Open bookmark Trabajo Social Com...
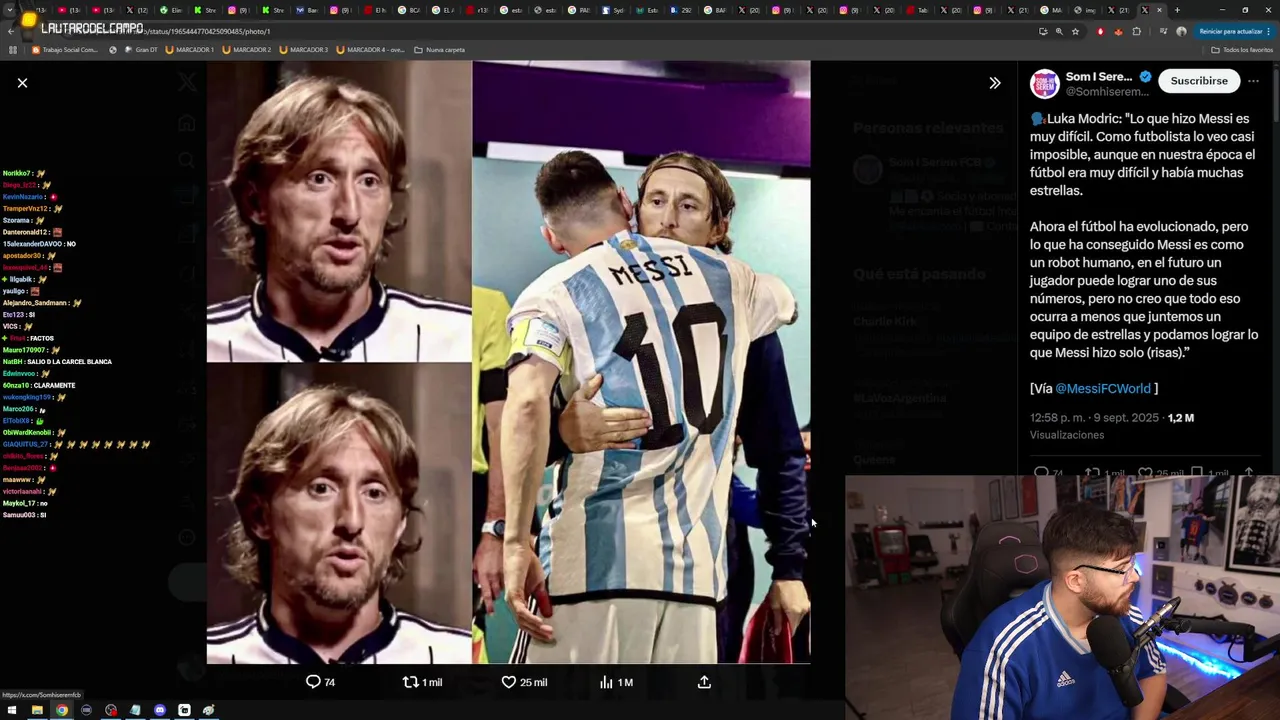Viewport: 1280px width, 720px height. click(65, 49)
